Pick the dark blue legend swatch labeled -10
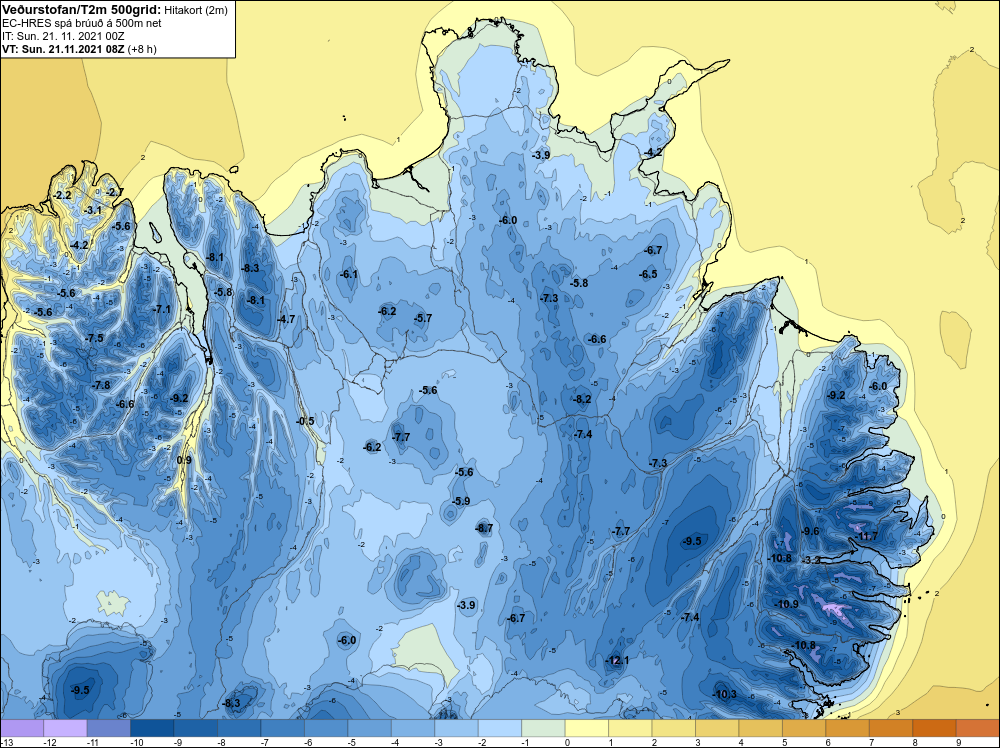1000x748 pixels. click(151, 728)
